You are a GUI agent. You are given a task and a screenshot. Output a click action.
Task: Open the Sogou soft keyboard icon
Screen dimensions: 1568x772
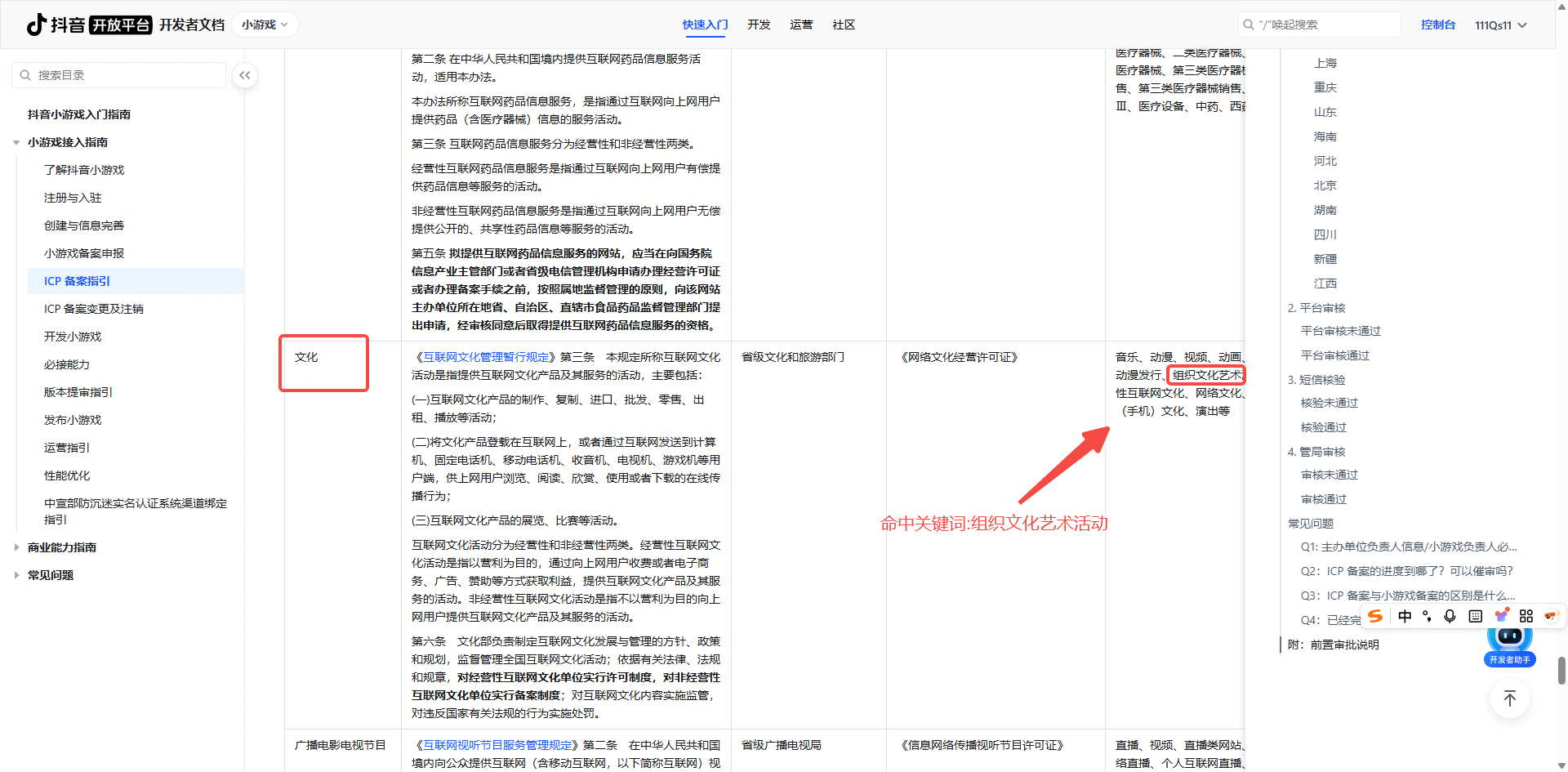(x=1475, y=616)
